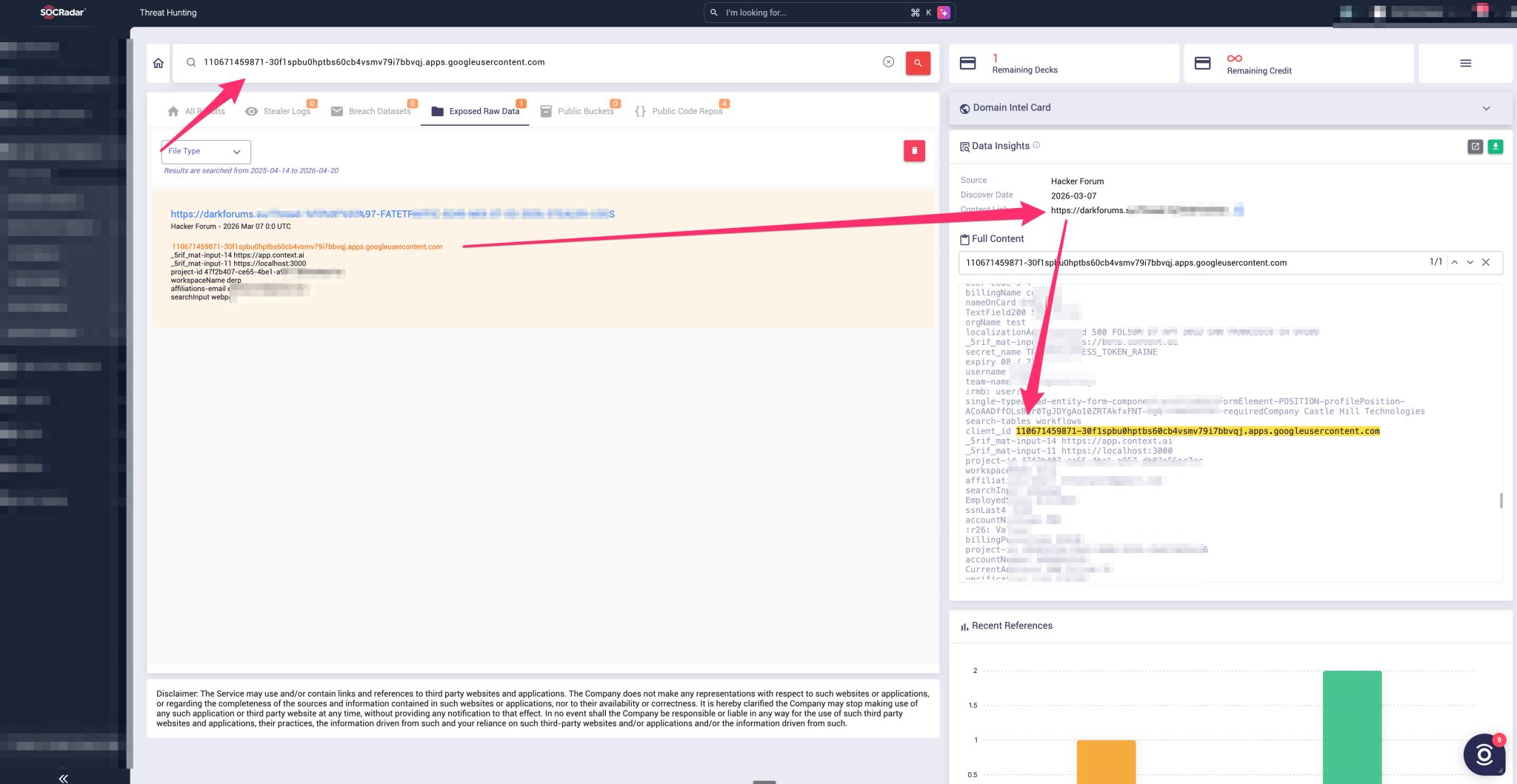The image size is (1517, 784).
Task: Click the SOCRadar logo
Action: (63, 12)
